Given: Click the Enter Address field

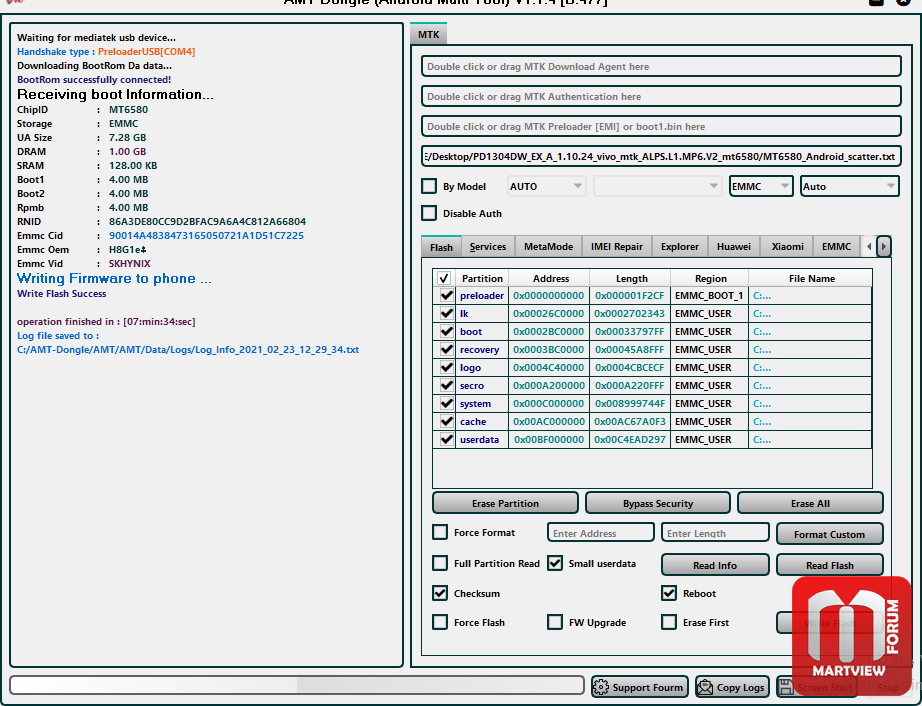Looking at the screenshot, I should click(600, 533).
